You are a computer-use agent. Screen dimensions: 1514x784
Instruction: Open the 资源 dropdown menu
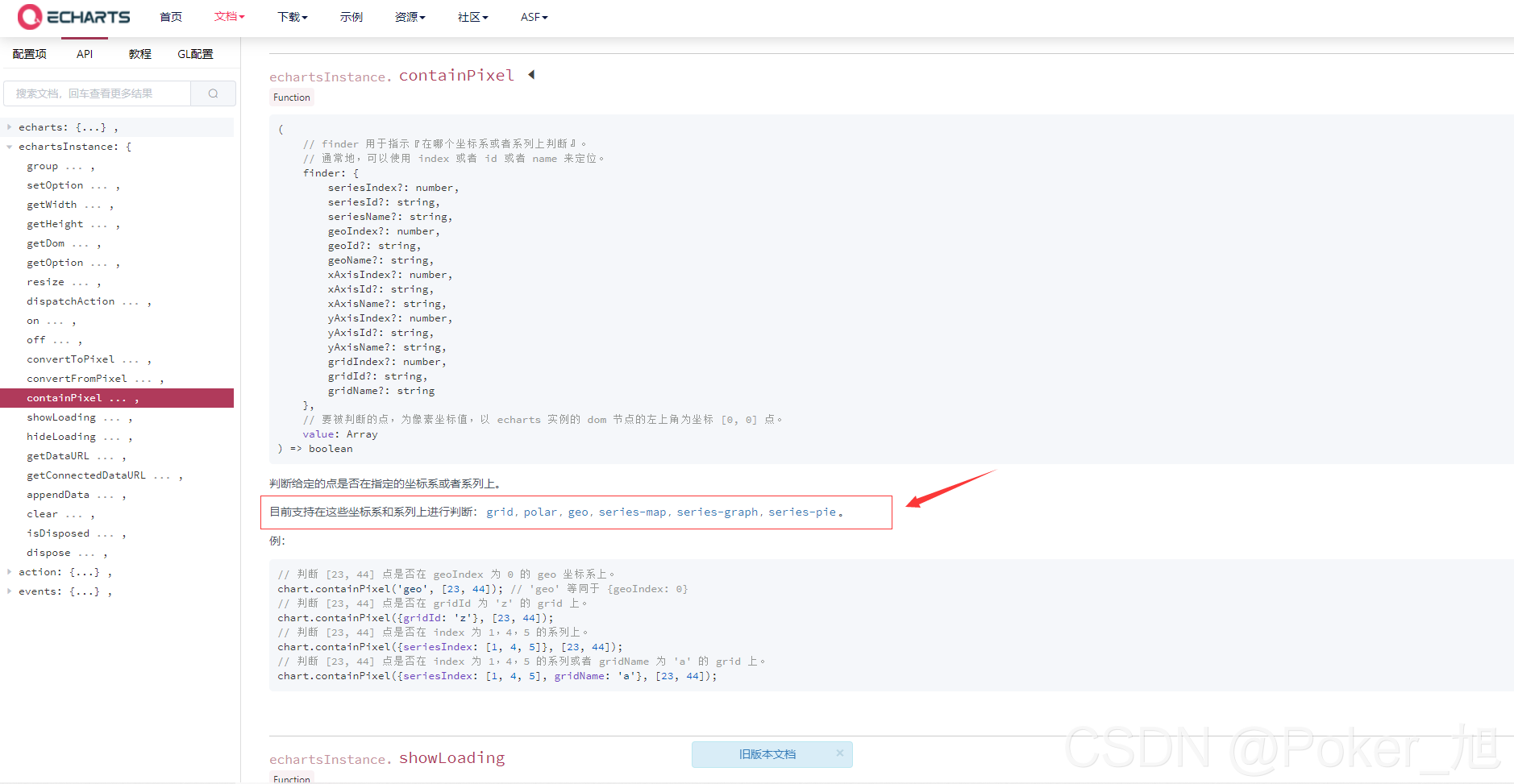point(410,17)
